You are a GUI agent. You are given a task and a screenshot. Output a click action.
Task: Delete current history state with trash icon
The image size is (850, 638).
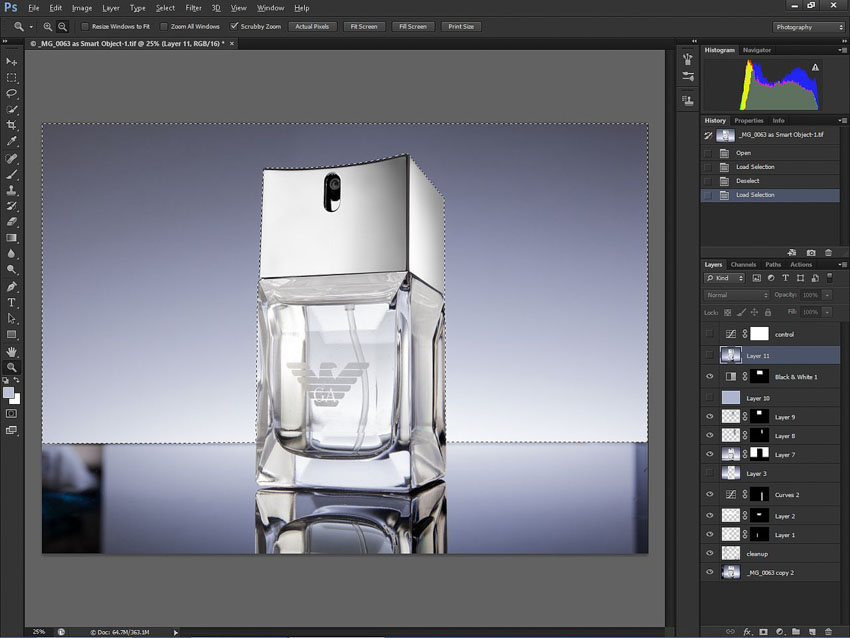pyautogui.click(x=828, y=253)
